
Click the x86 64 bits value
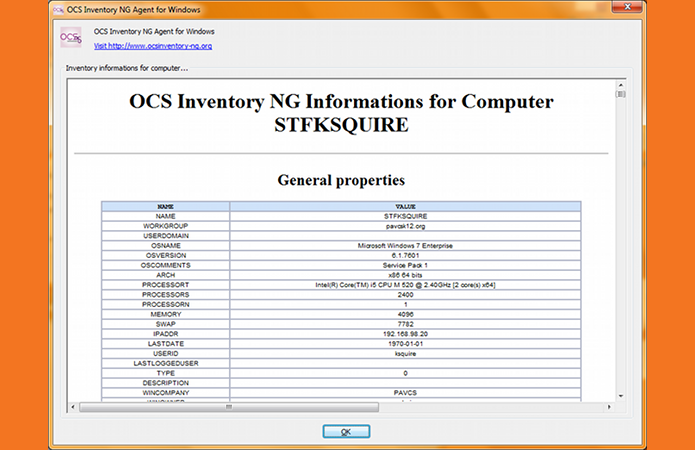coord(405,275)
